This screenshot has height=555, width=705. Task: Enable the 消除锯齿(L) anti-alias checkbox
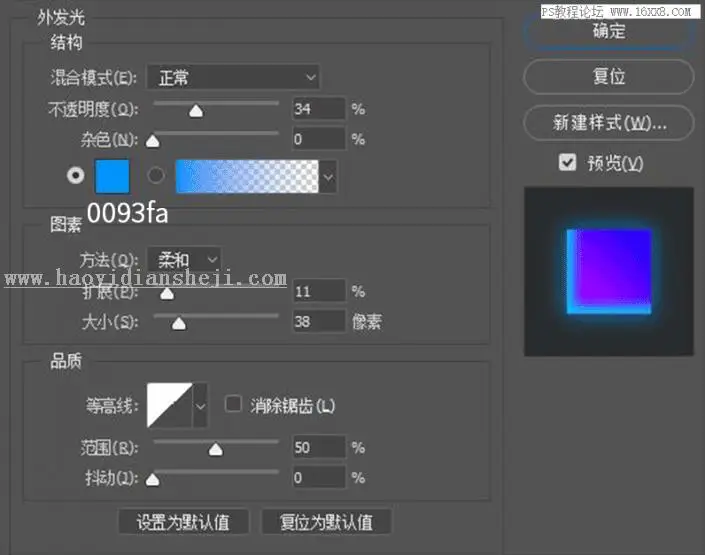point(233,404)
